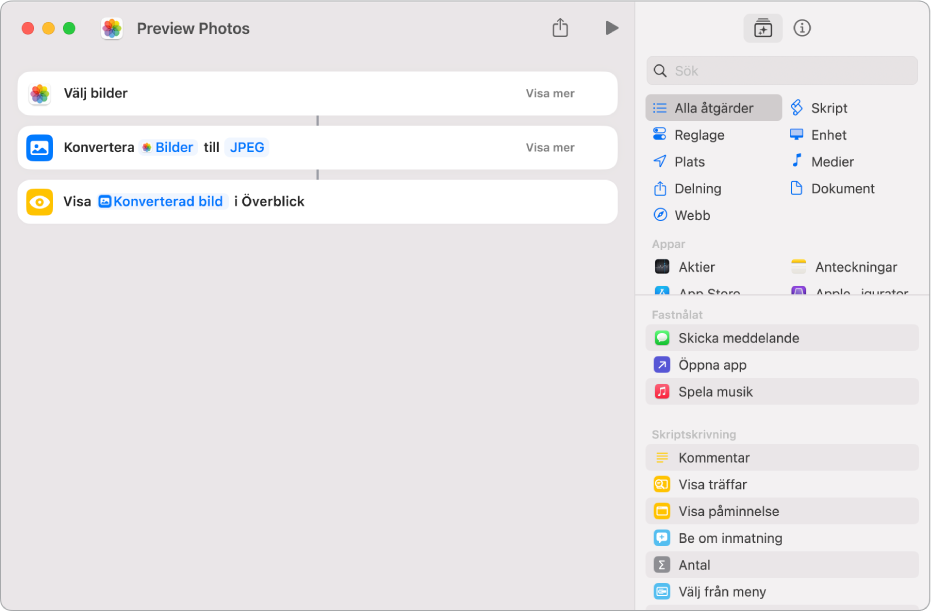Select the Webb category
This screenshot has width=931, height=612.
[681, 215]
